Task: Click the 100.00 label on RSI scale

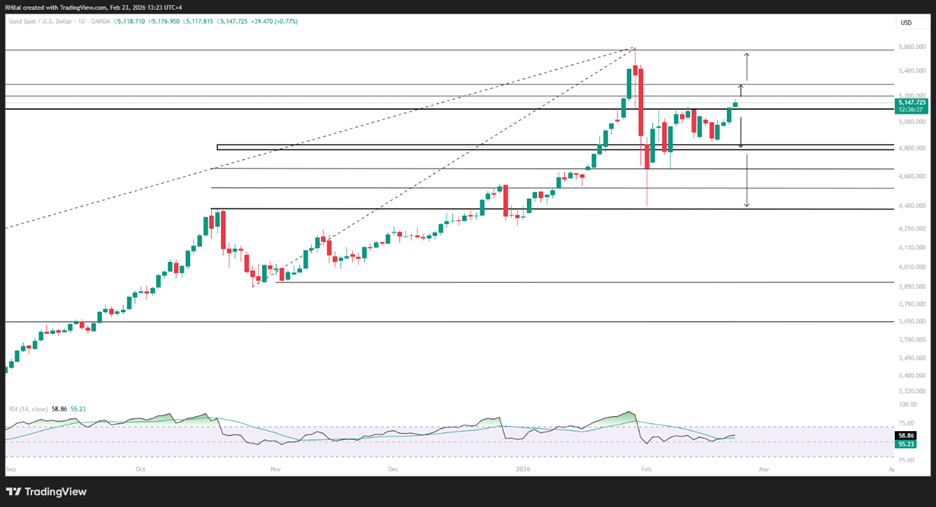Action: 907,405
